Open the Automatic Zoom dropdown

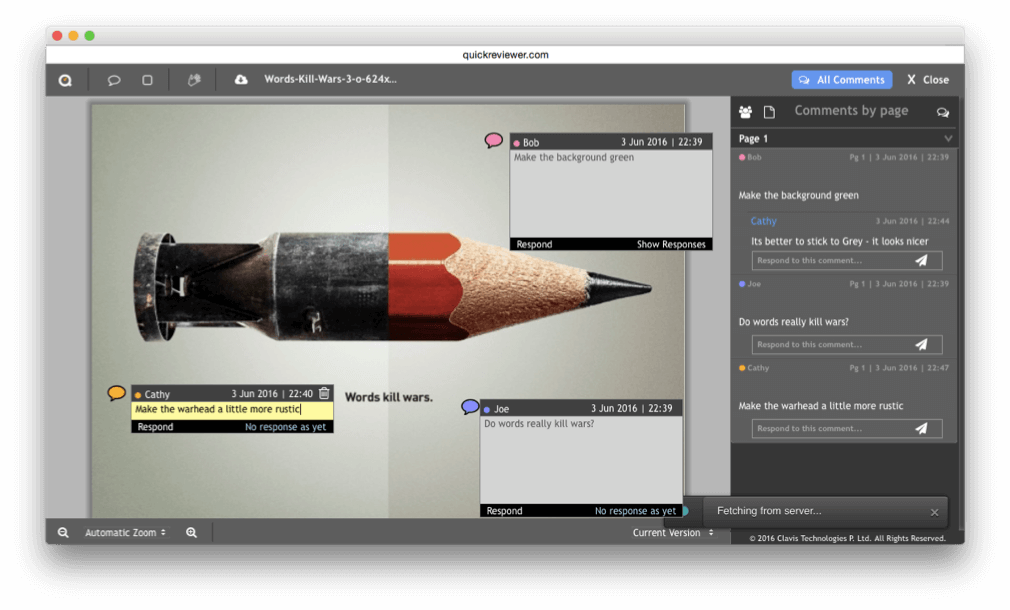[x=126, y=533]
